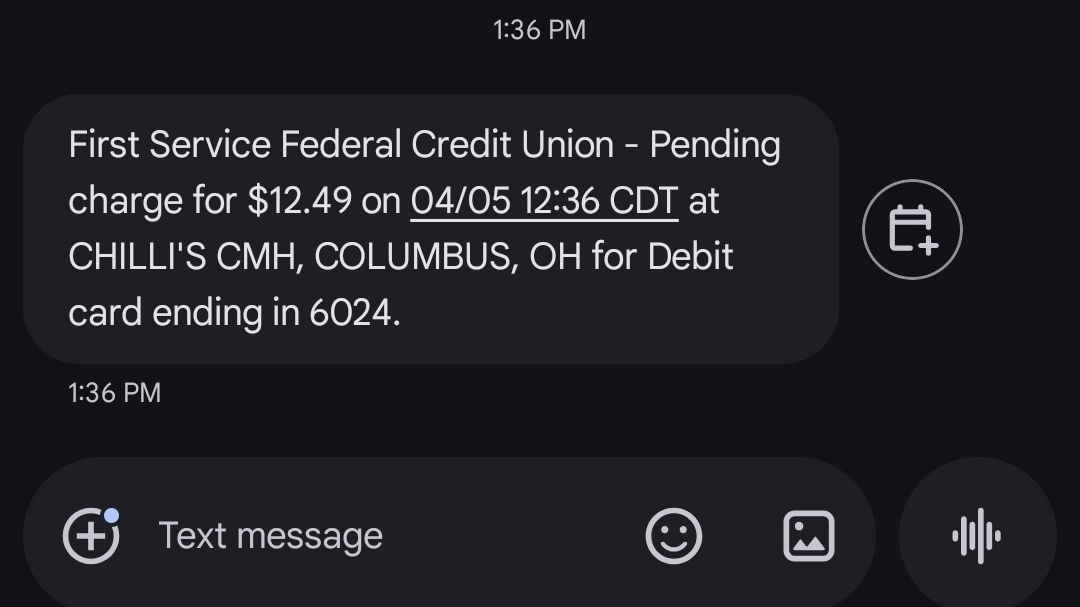1080x607 pixels.
Task: Tap the "Text message" placeholder text
Action: (270, 536)
